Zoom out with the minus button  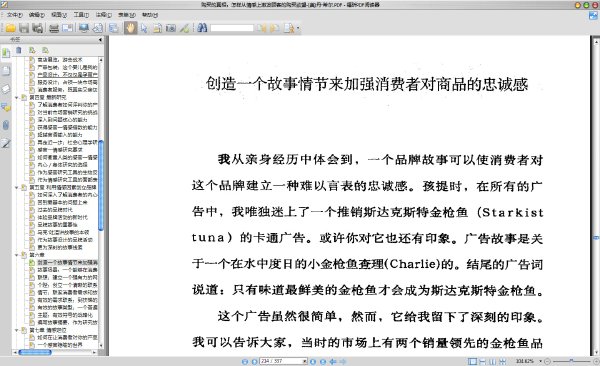click(548, 361)
